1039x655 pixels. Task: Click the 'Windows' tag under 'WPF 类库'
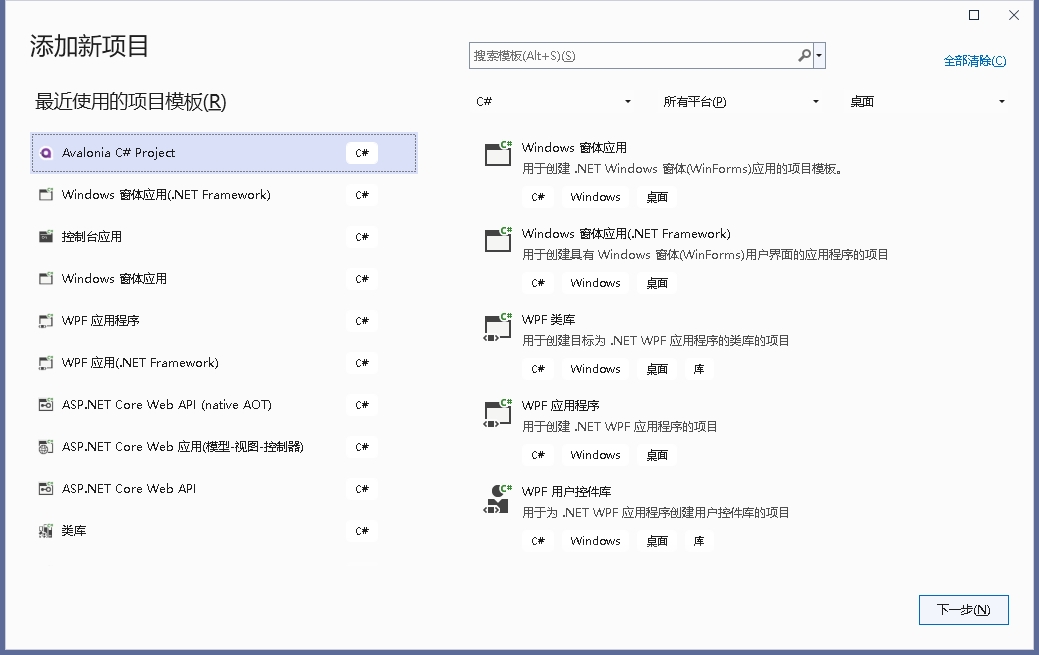tap(595, 369)
